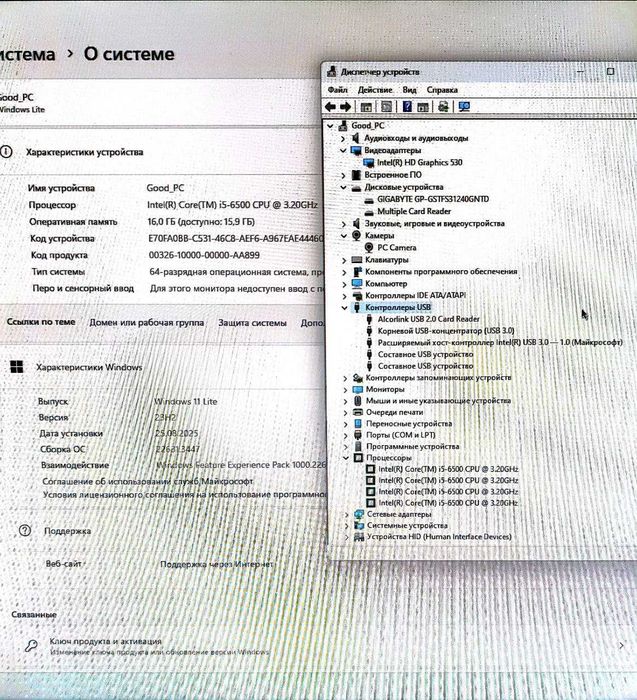The width and height of the screenshot is (637, 700).
Task: Expand the Встроенное ПО node
Action: click(x=343, y=175)
